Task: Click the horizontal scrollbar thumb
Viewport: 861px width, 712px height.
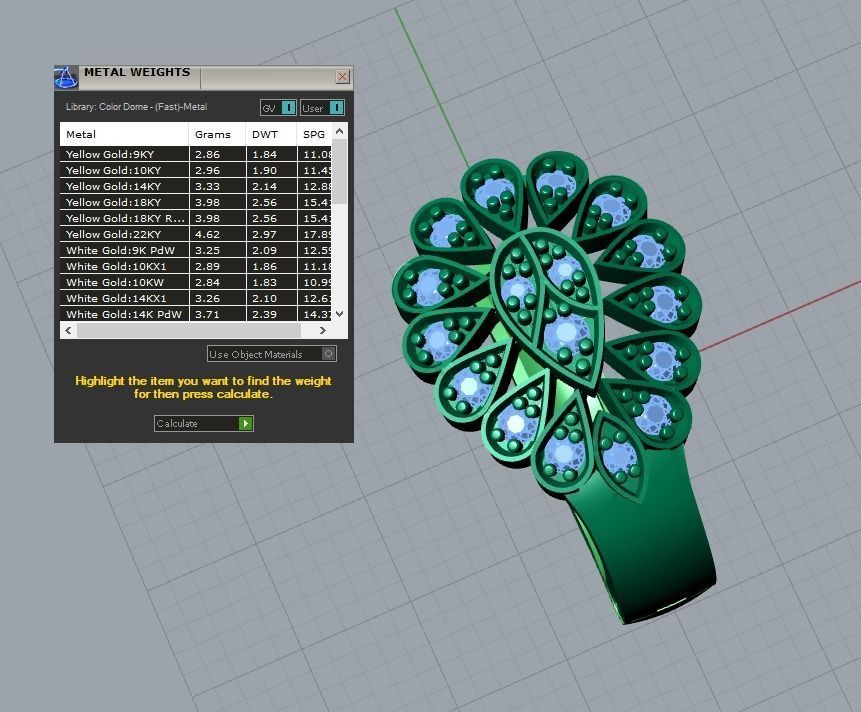Action: point(188,330)
